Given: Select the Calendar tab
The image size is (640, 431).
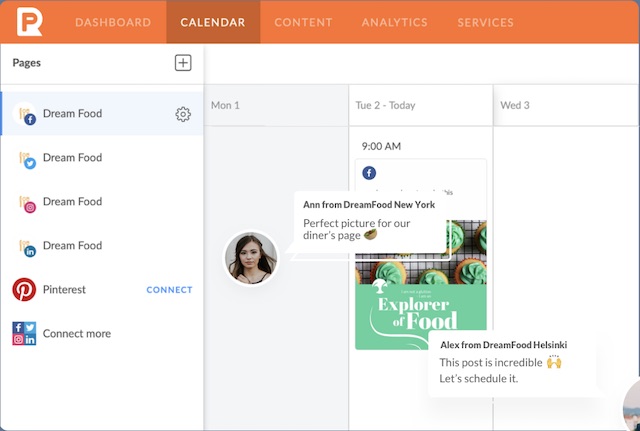Looking at the screenshot, I should coord(213,22).
